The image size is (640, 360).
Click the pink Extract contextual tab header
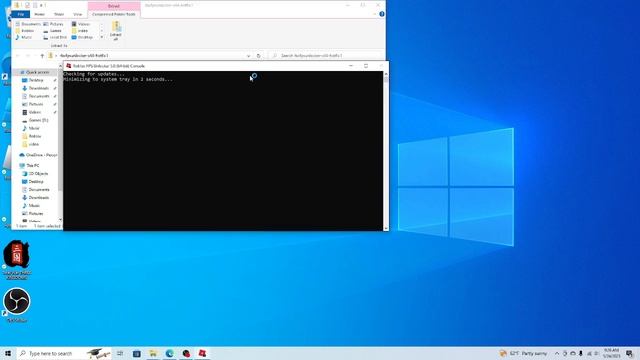pos(114,6)
